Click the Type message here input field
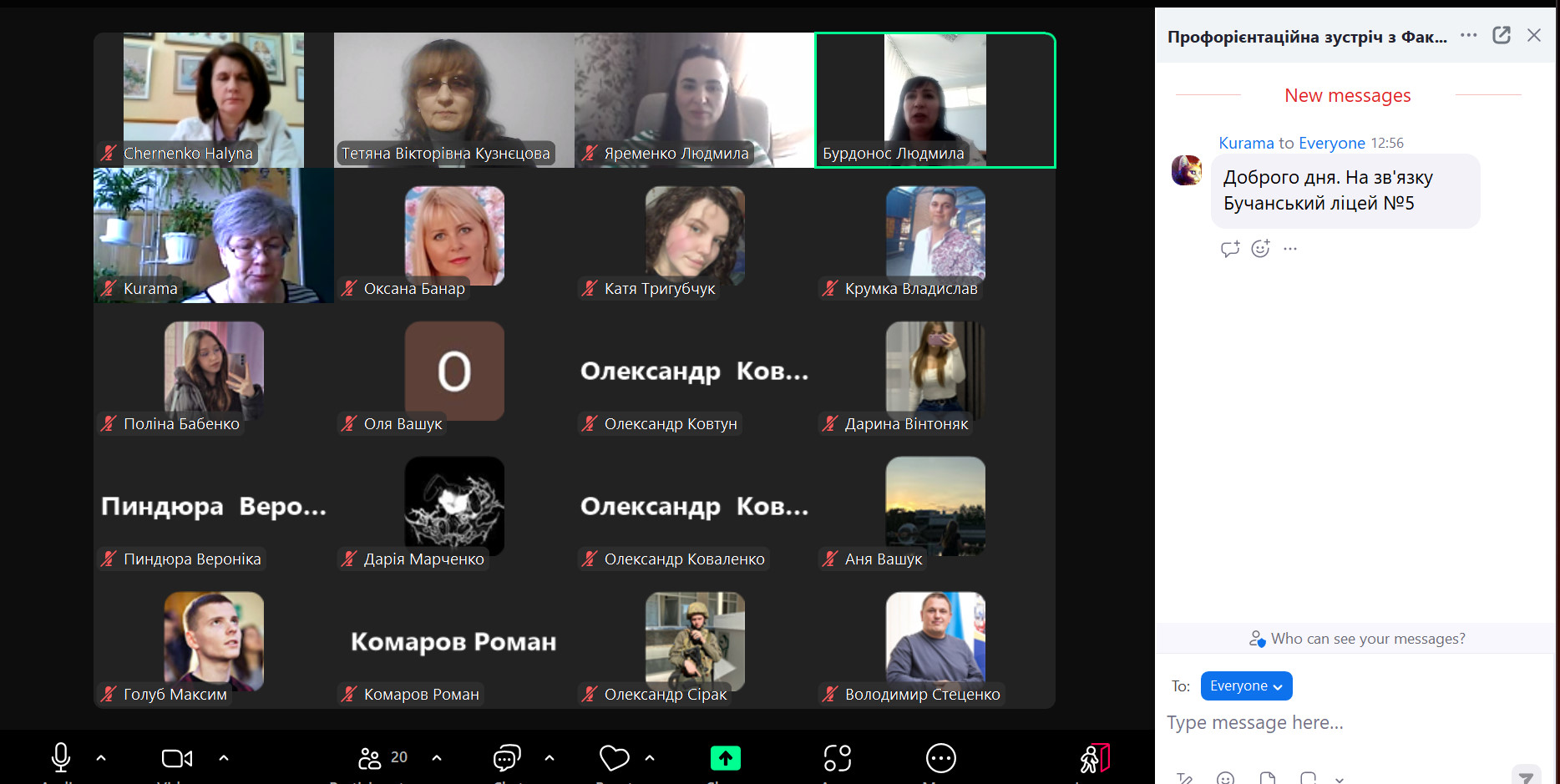1560x784 pixels. (1353, 723)
